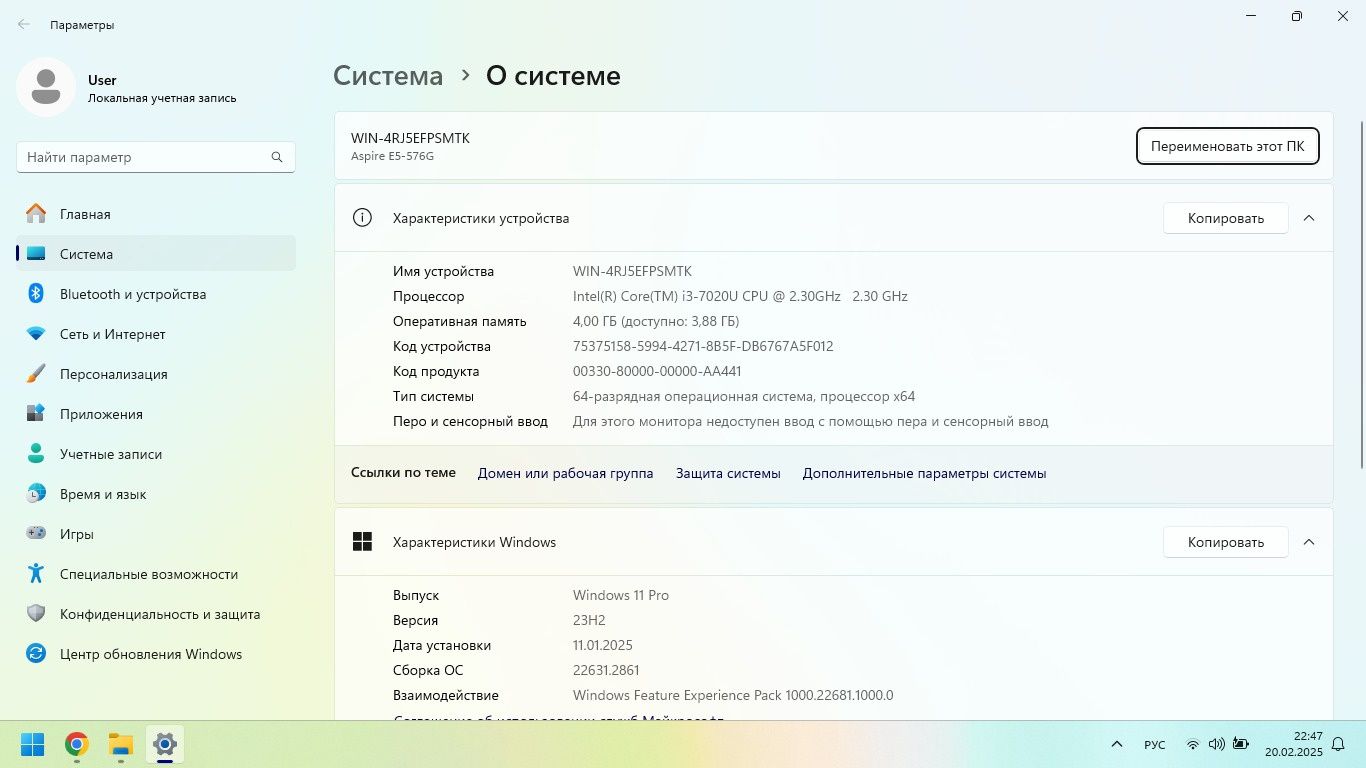The height and width of the screenshot is (768, 1366).
Task: Click the Приложения apps icon
Action: (36, 413)
